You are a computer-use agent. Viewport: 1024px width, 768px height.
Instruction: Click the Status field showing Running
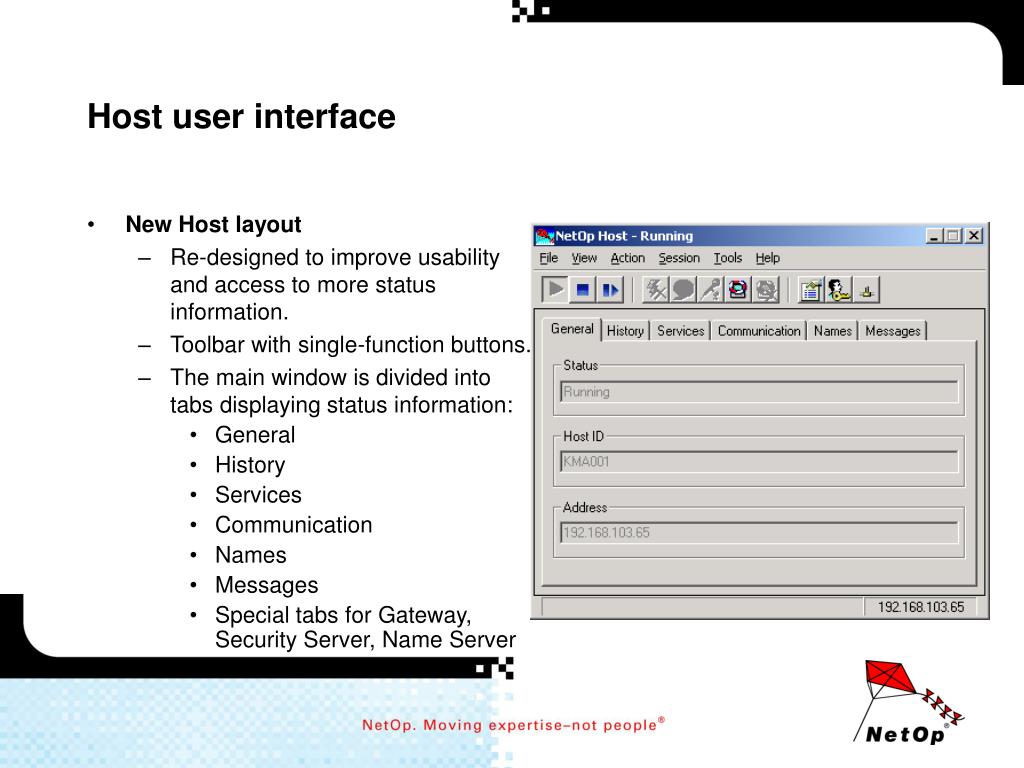point(759,392)
